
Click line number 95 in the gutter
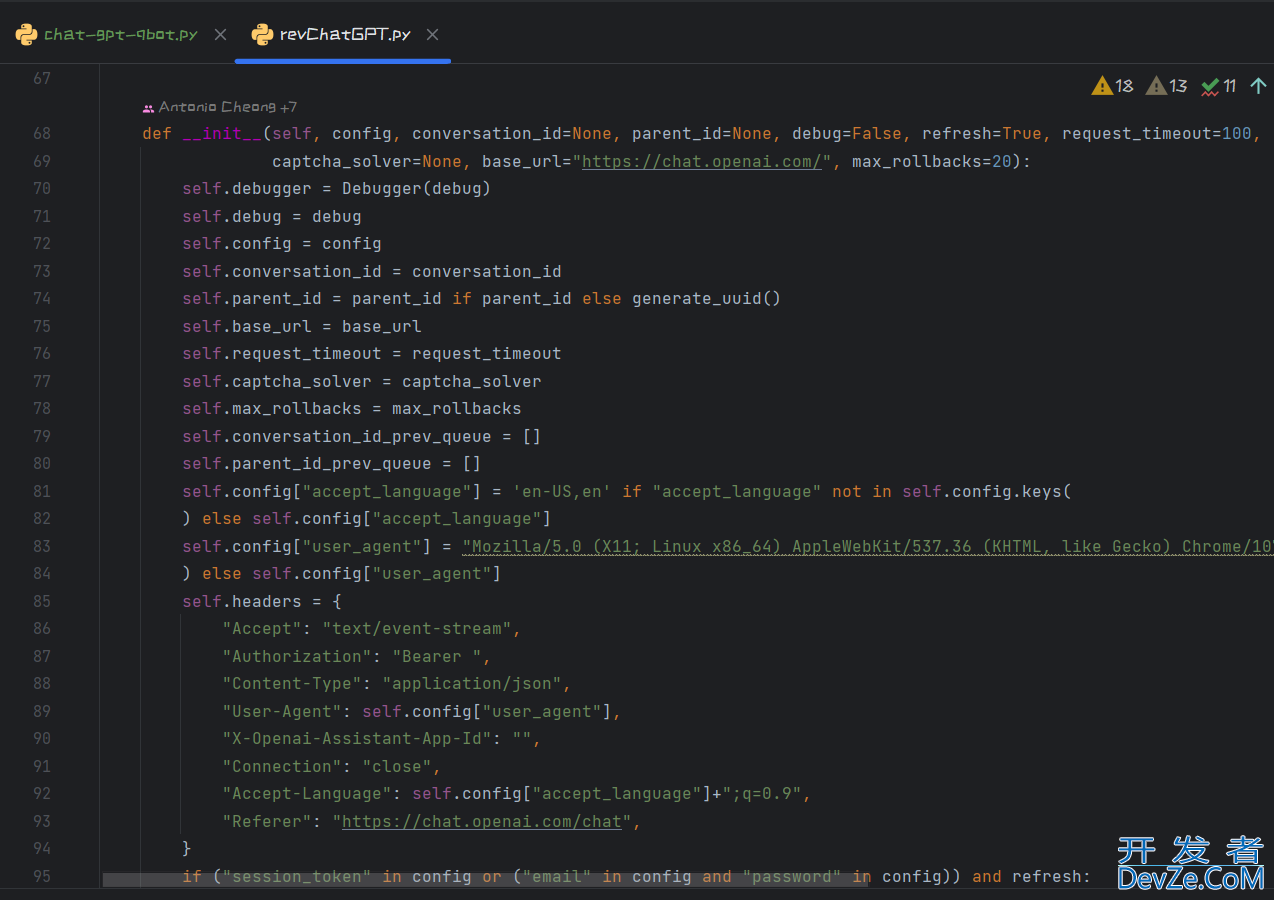[41, 876]
